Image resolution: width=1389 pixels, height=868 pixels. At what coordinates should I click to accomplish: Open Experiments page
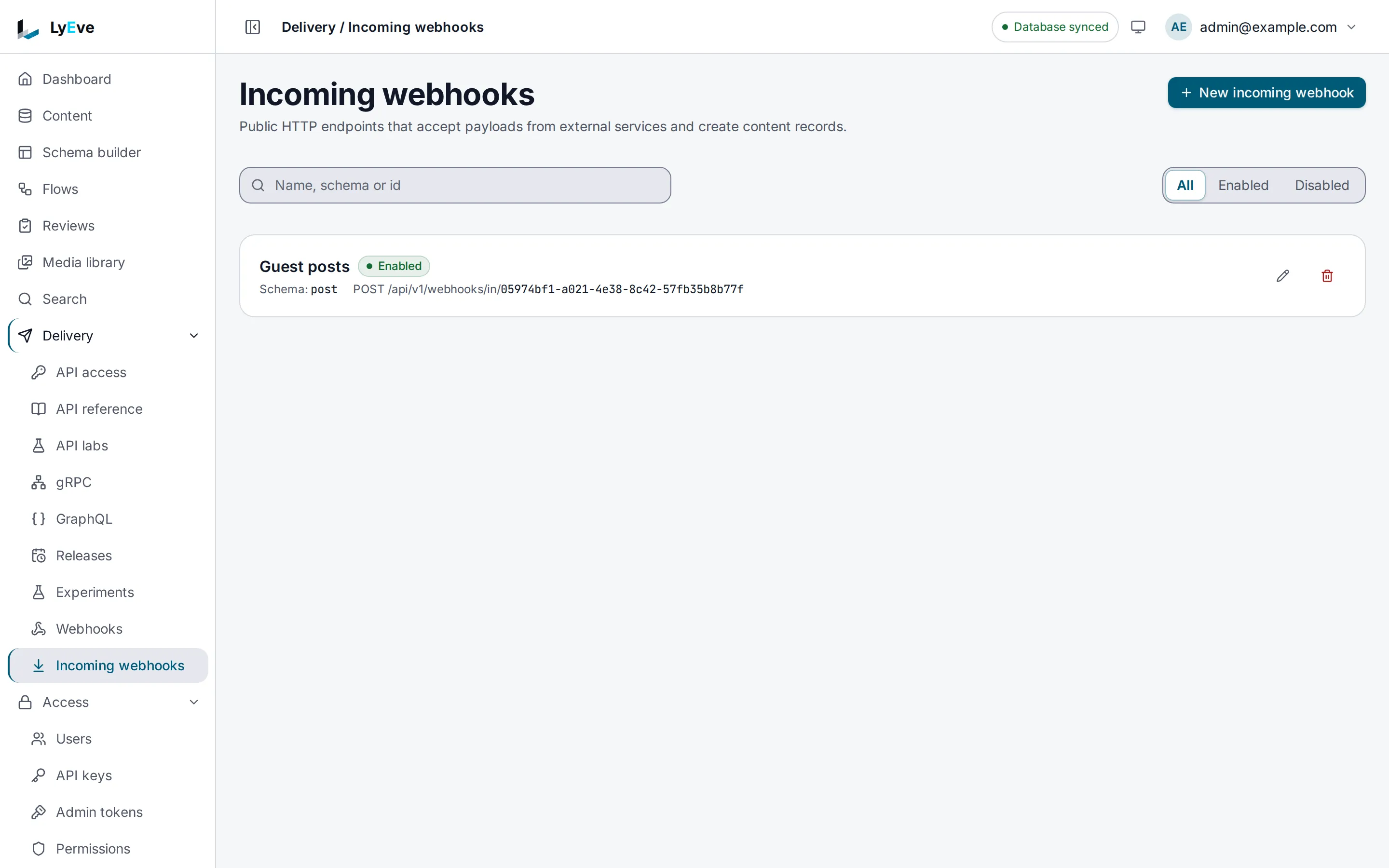(108, 593)
